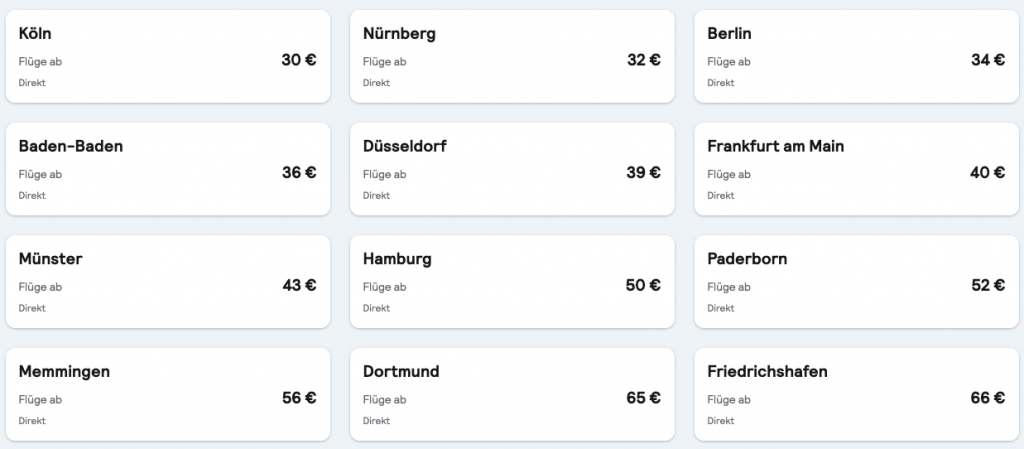Select the Nürnberg destination card

[x=511, y=57]
